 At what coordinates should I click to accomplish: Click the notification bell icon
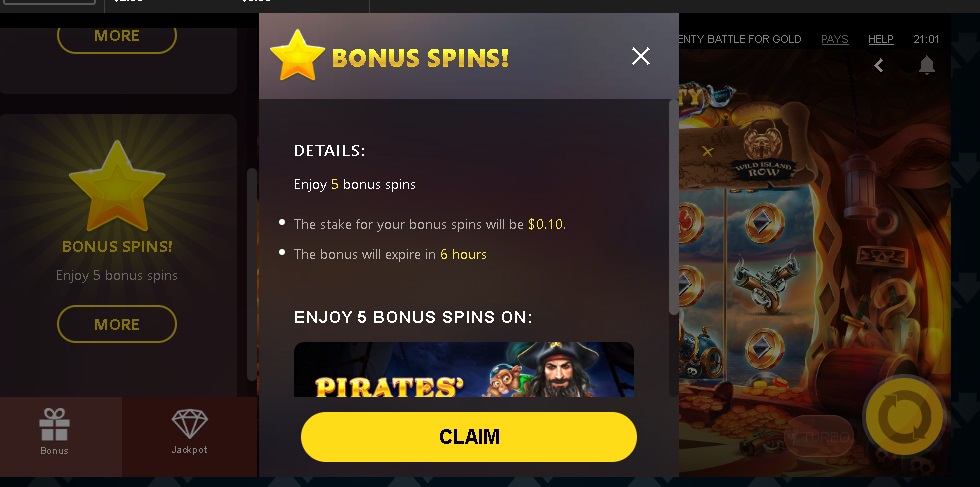(926, 65)
